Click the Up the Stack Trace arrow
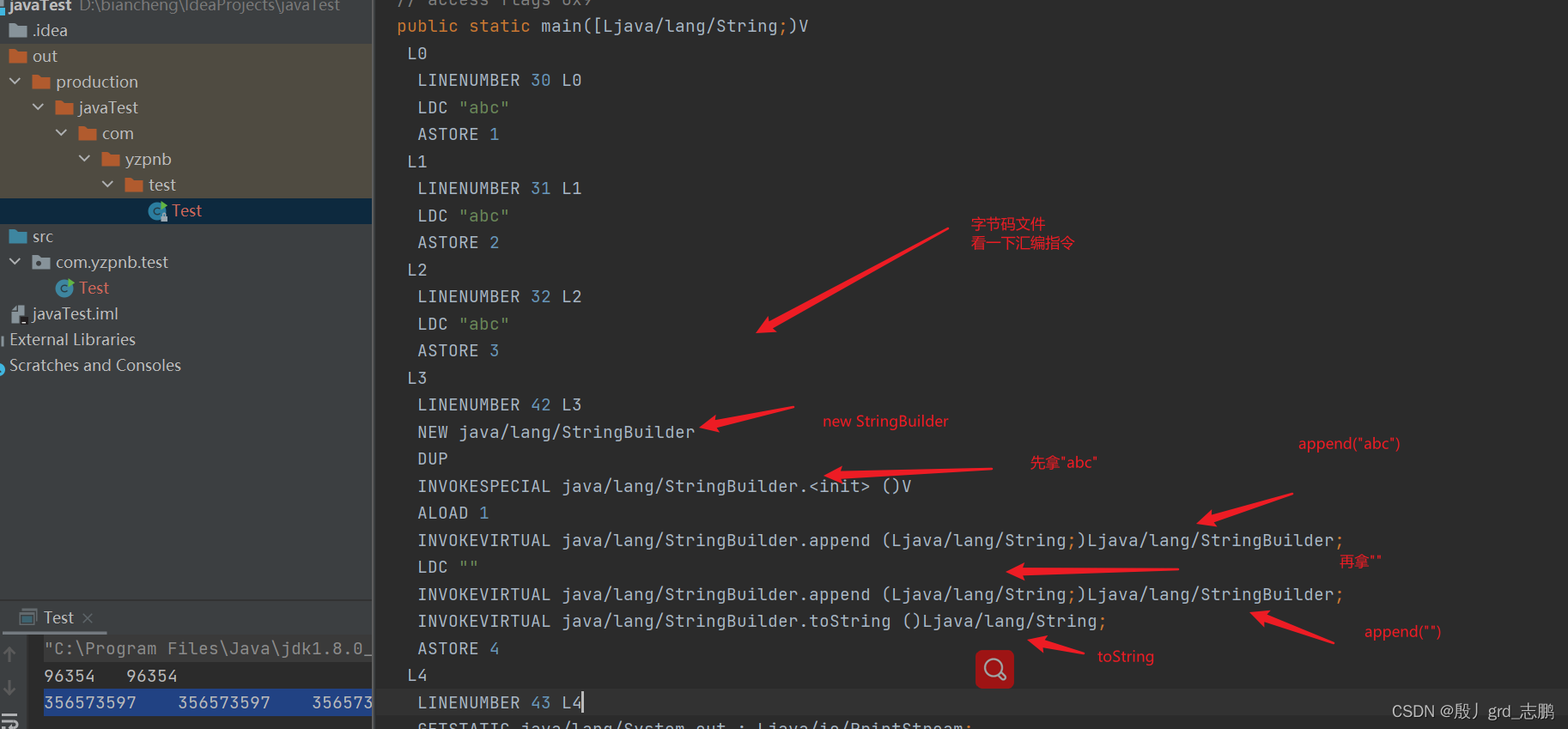This screenshot has width=1568, height=729. click(x=9, y=654)
